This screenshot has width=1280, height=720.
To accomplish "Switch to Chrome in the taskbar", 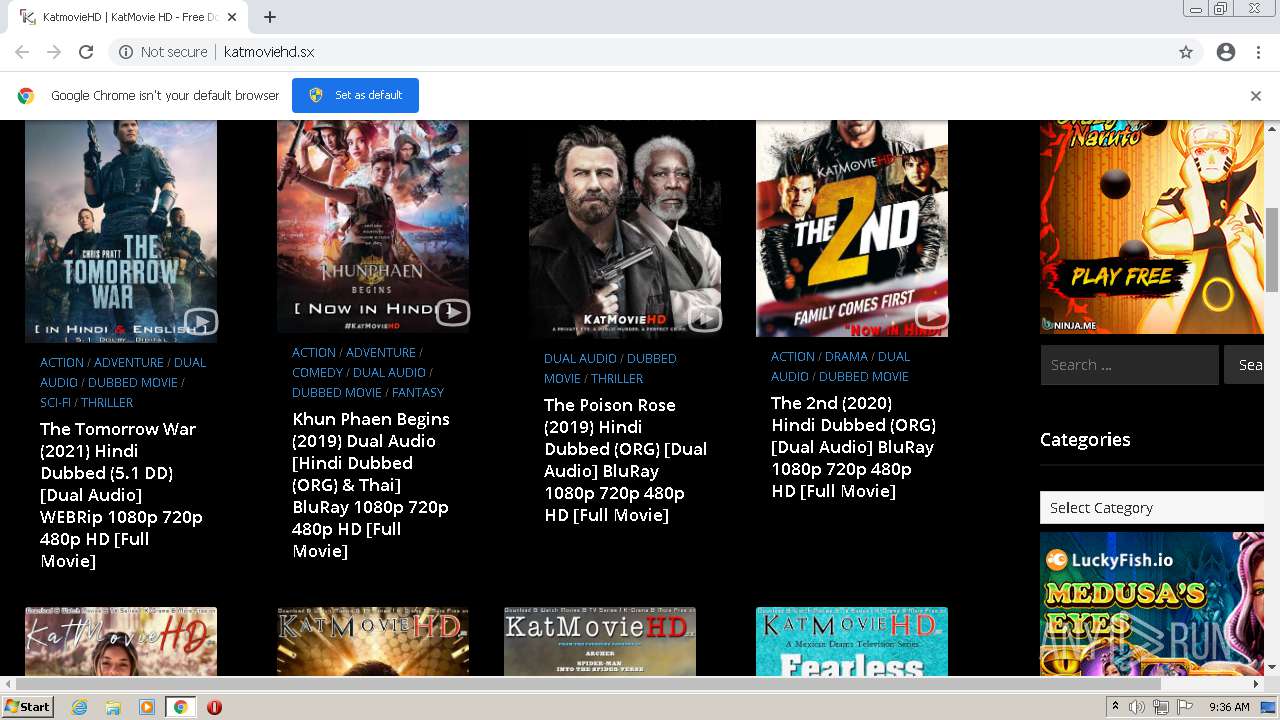I will pyautogui.click(x=180, y=707).
